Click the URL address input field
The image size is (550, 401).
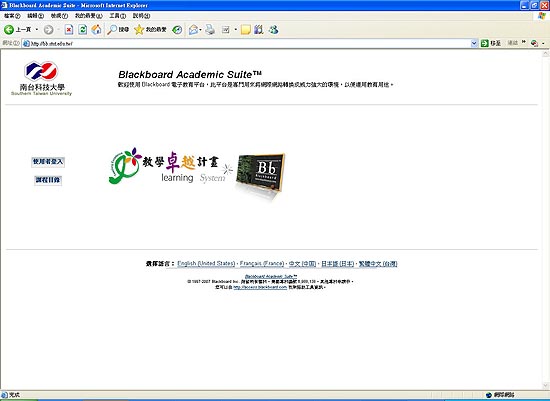pyautogui.click(x=246, y=44)
